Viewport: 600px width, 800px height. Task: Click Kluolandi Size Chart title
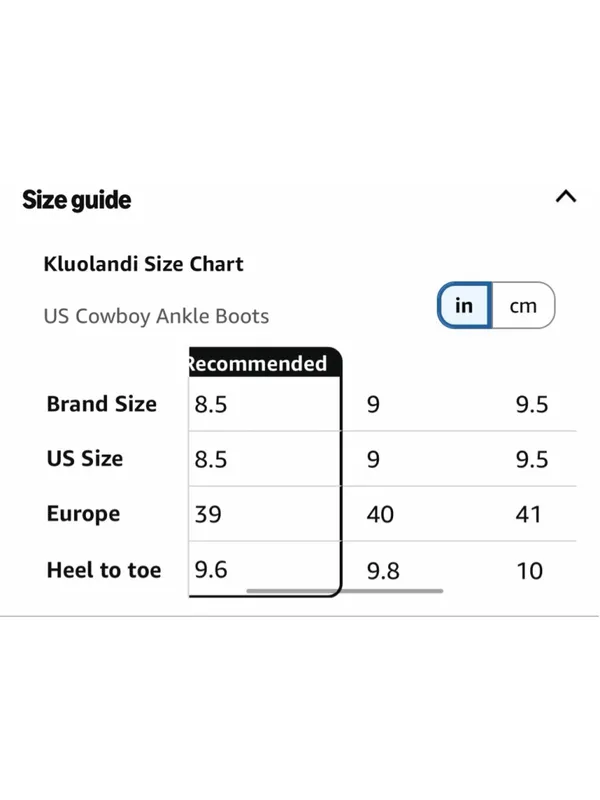(143, 264)
